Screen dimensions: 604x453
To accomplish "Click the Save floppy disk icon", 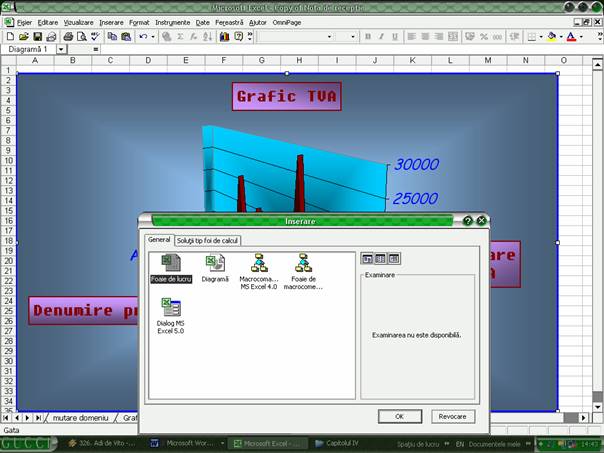I will [37, 37].
